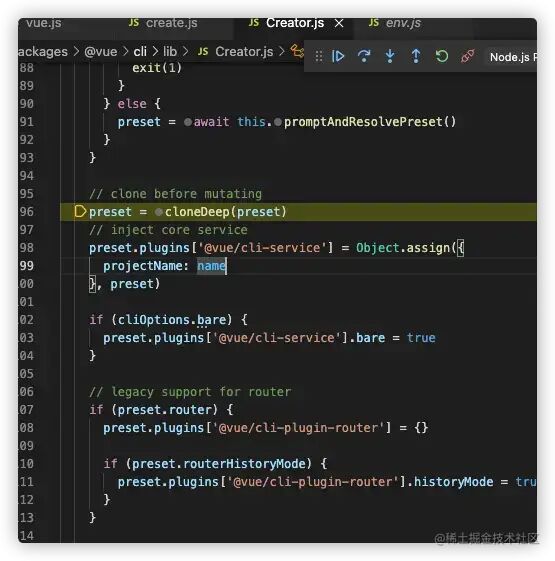Click the breadcrumb symbol class icon
This screenshot has height=561, width=555.
point(297,52)
